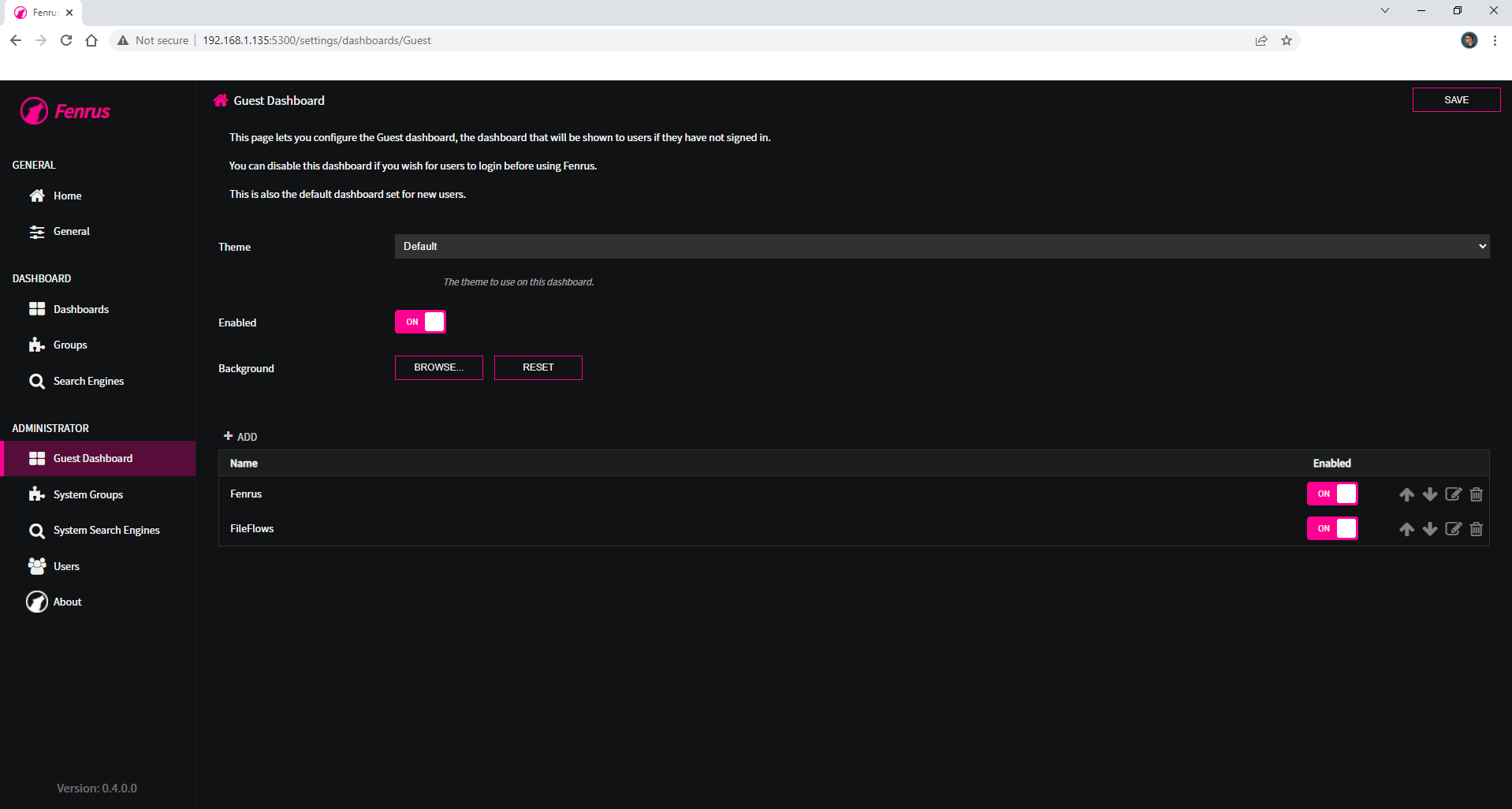Move the FileFlows group up with arrow

click(1406, 529)
